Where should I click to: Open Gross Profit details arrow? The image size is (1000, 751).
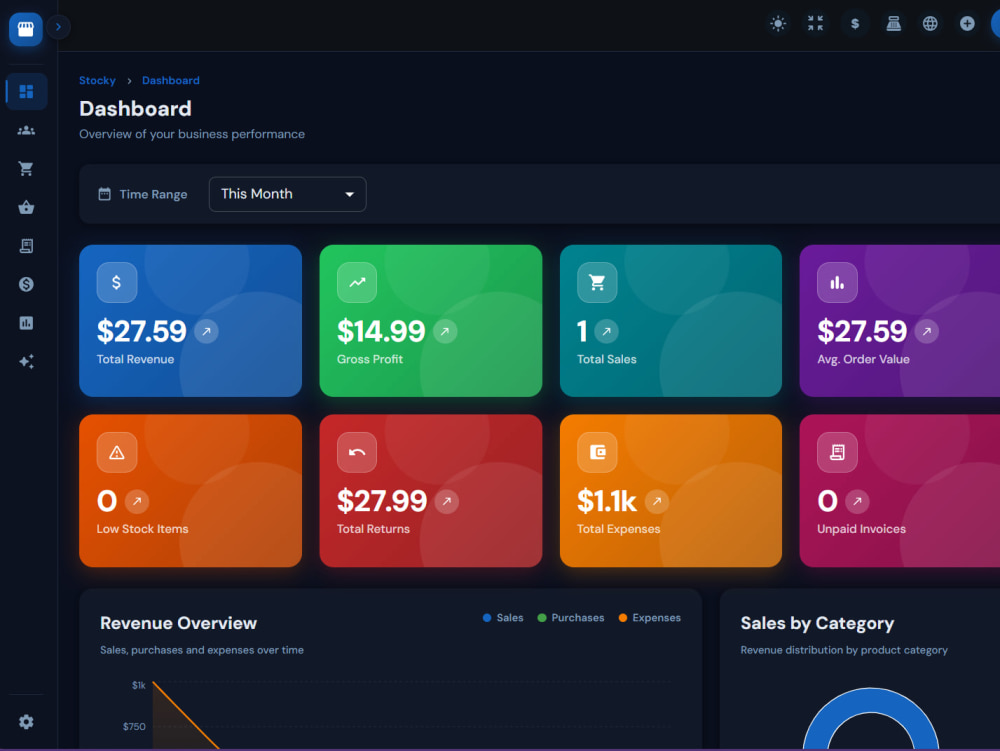click(445, 332)
